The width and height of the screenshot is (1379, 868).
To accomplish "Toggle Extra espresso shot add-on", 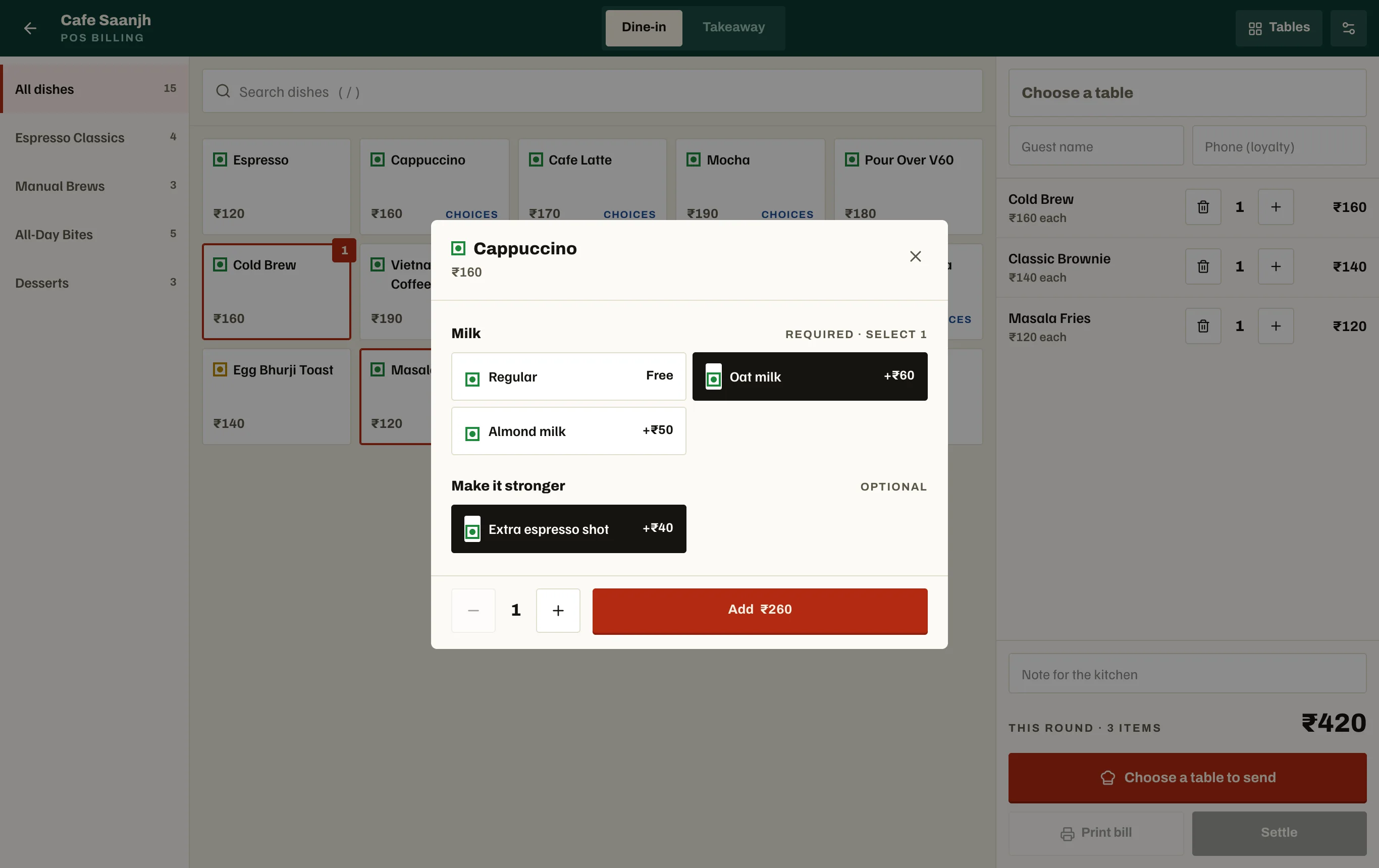I will [x=568, y=528].
